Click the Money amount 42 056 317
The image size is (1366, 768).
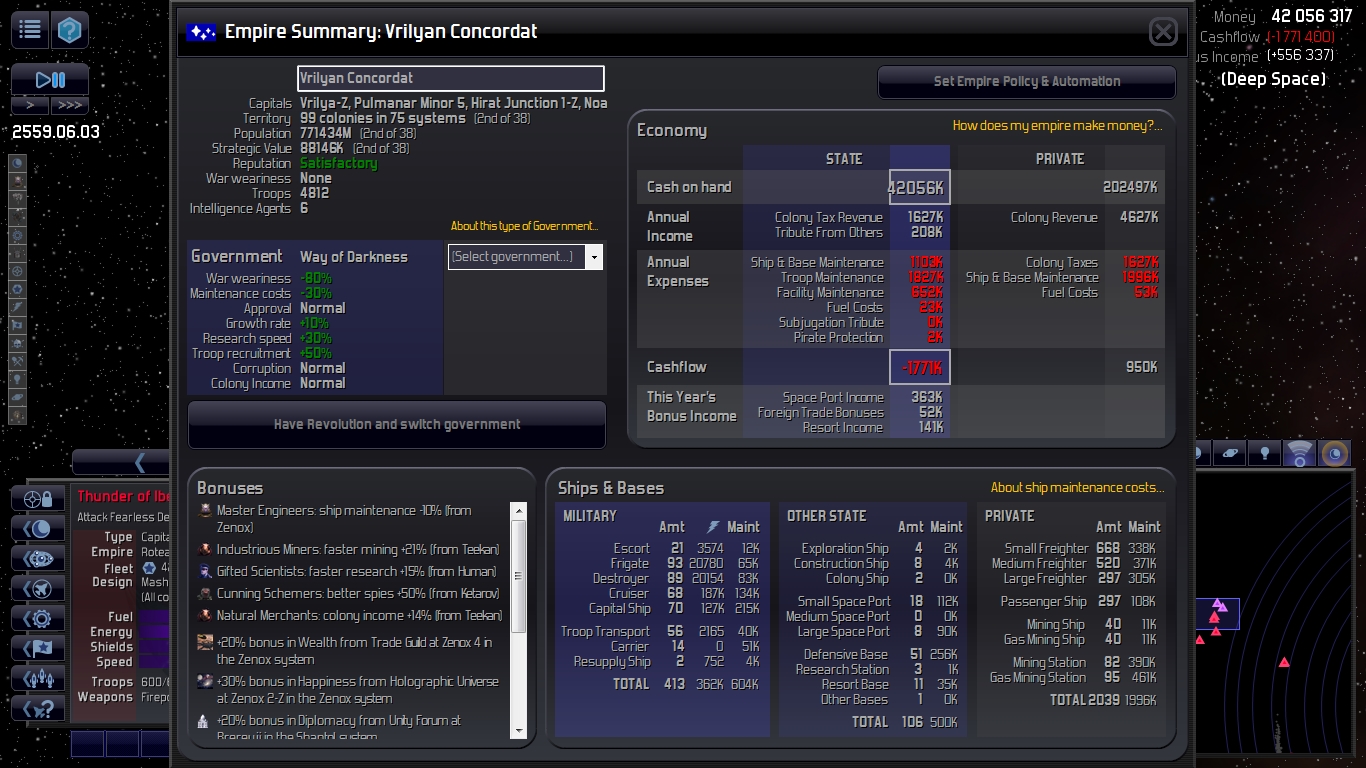point(1312,16)
